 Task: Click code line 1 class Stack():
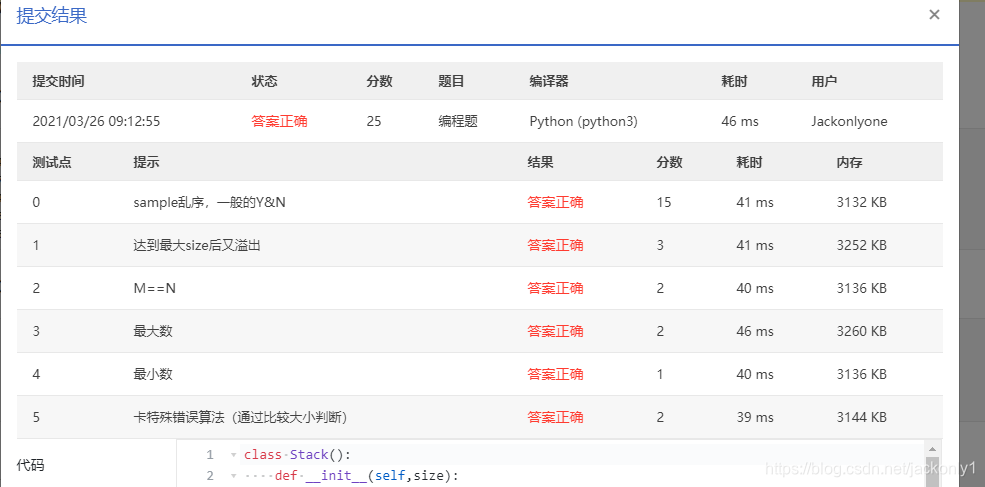[298, 455]
